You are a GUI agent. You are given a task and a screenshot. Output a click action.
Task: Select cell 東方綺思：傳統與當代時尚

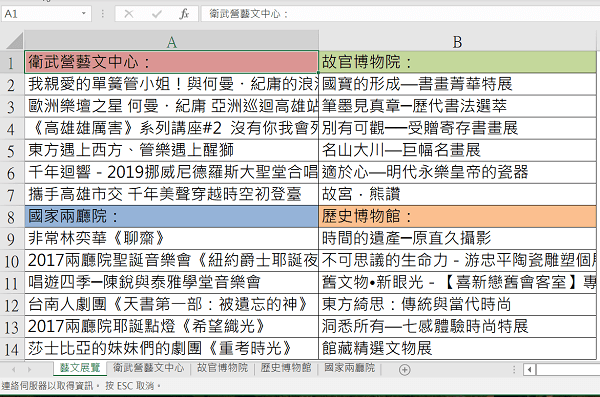pos(457,305)
